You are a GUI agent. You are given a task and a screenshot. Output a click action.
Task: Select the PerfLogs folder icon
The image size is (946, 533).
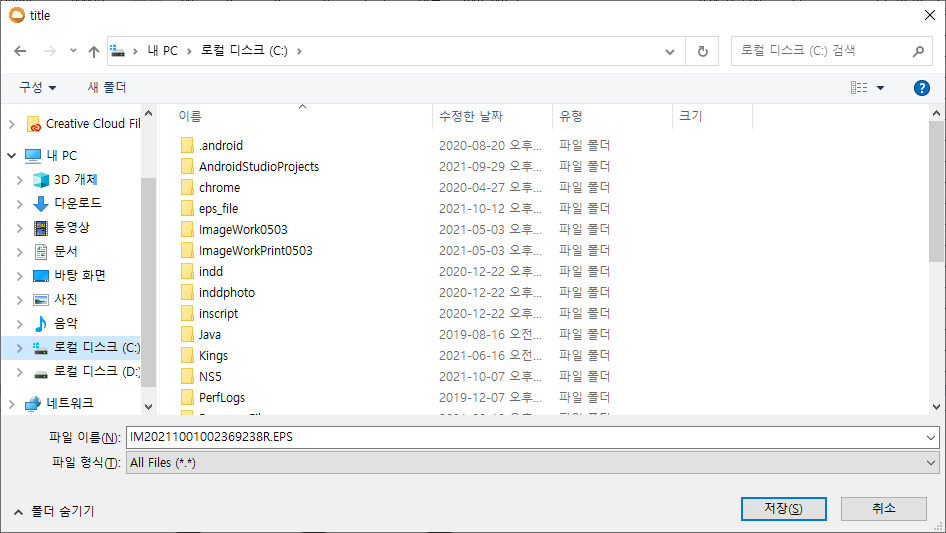(x=188, y=398)
